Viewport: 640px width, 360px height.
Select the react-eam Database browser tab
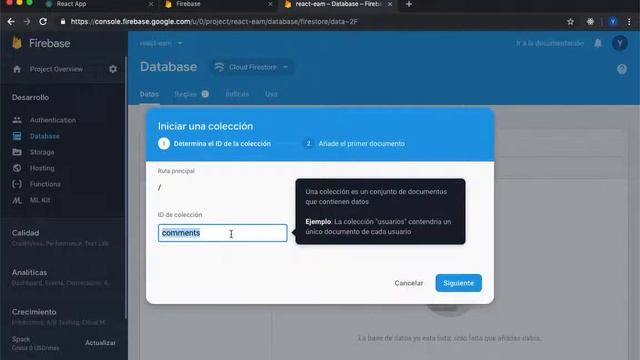337,4
